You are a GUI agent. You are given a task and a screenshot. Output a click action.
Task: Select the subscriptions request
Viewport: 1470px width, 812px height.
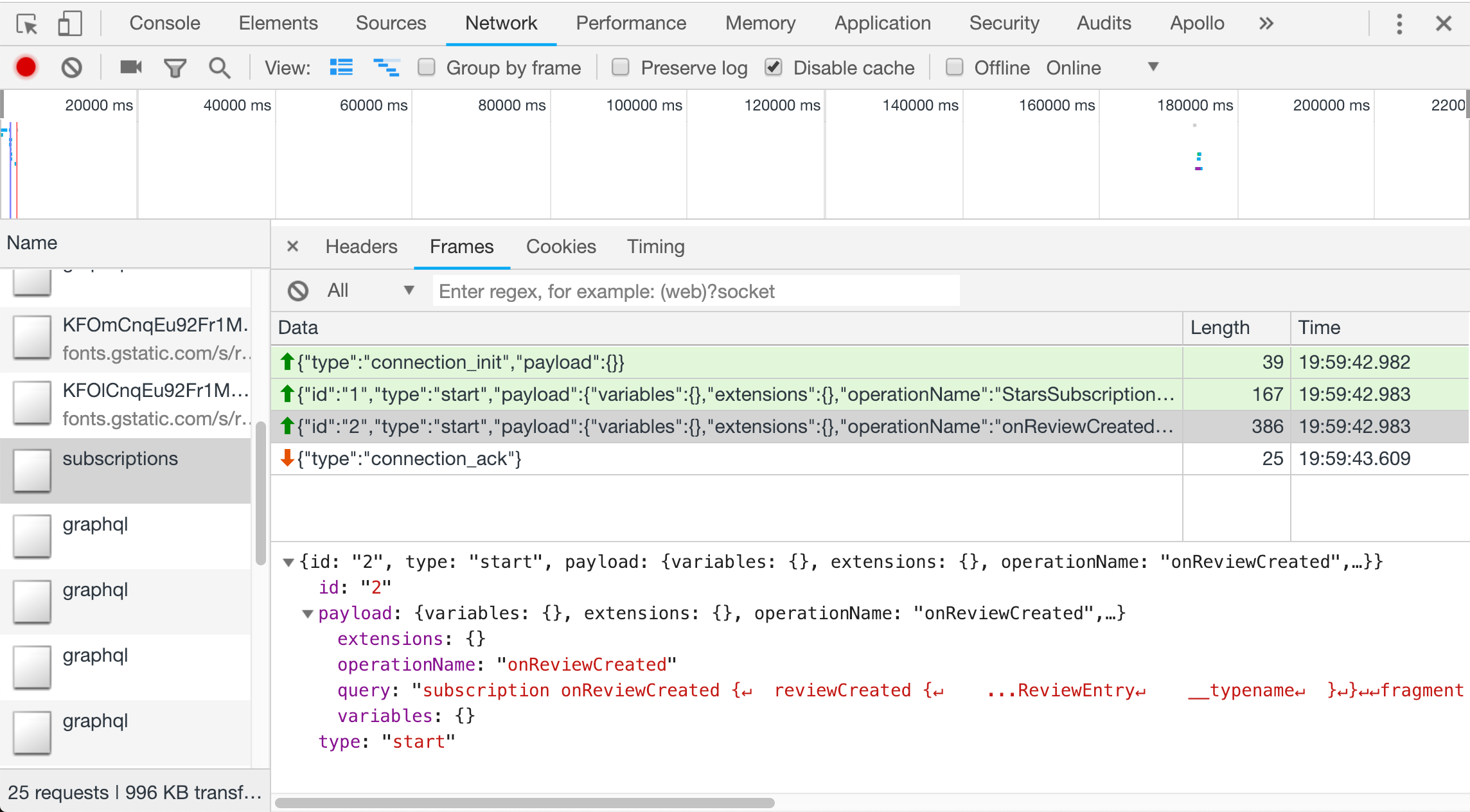(x=126, y=470)
